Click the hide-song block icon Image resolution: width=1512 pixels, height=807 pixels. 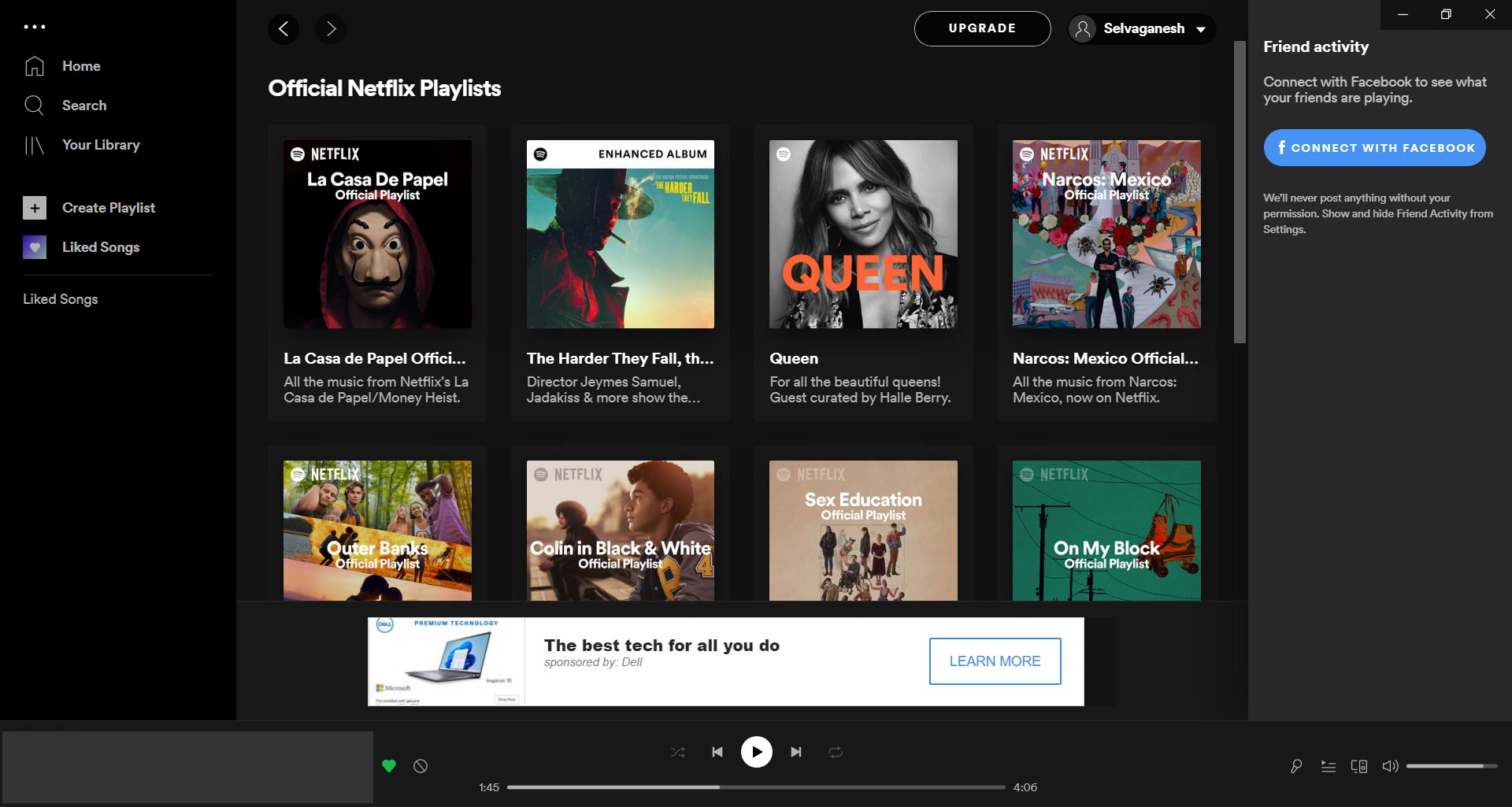(421, 765)
